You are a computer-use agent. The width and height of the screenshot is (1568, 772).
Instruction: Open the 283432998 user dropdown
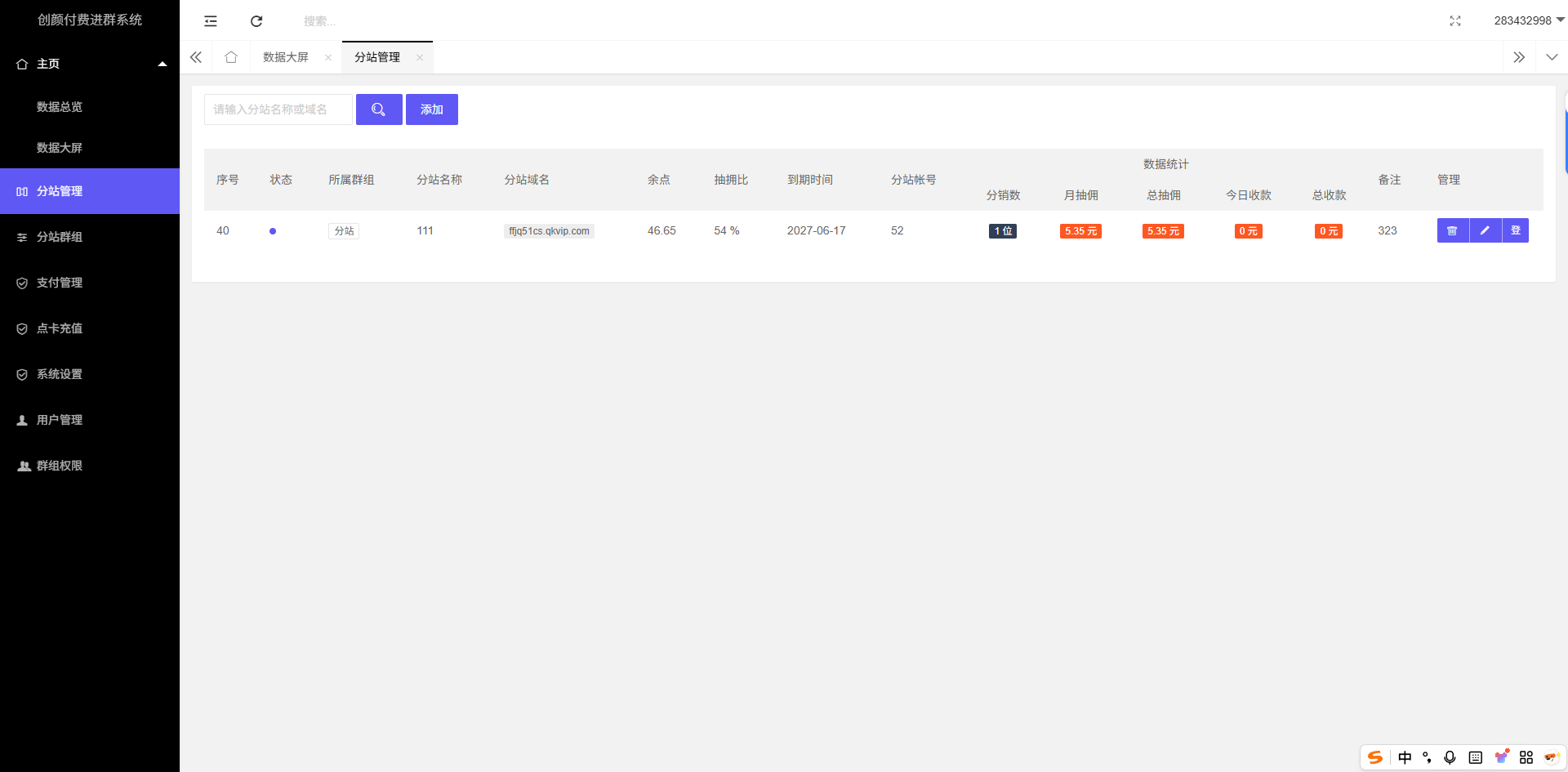coord(1528,20)
